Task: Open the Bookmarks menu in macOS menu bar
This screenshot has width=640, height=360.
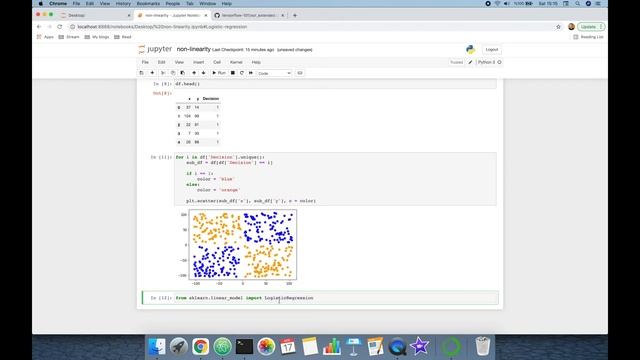Action: pyautogui.click(x=148, y=4)
